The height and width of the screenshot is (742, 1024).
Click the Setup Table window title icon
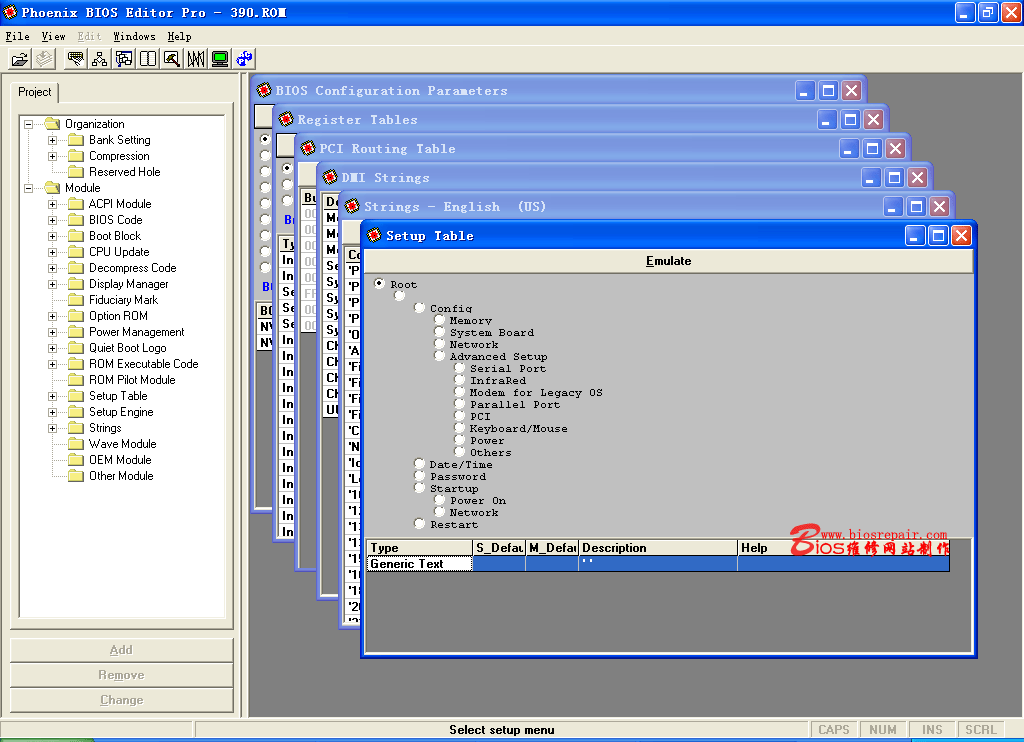pyautogui.click(x=374, y=235)
